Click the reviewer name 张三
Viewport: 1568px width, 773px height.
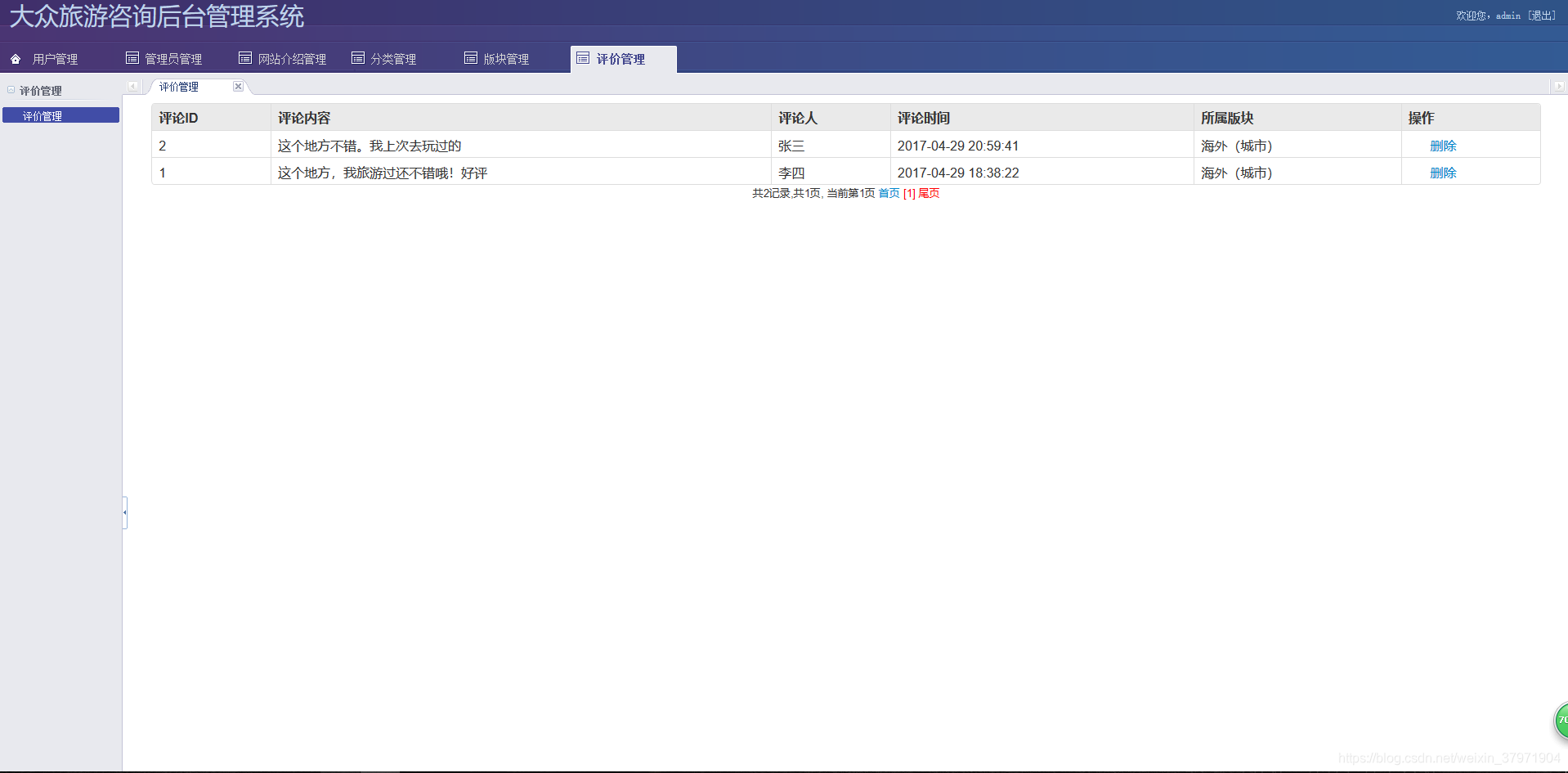click(x=791, y=146)
